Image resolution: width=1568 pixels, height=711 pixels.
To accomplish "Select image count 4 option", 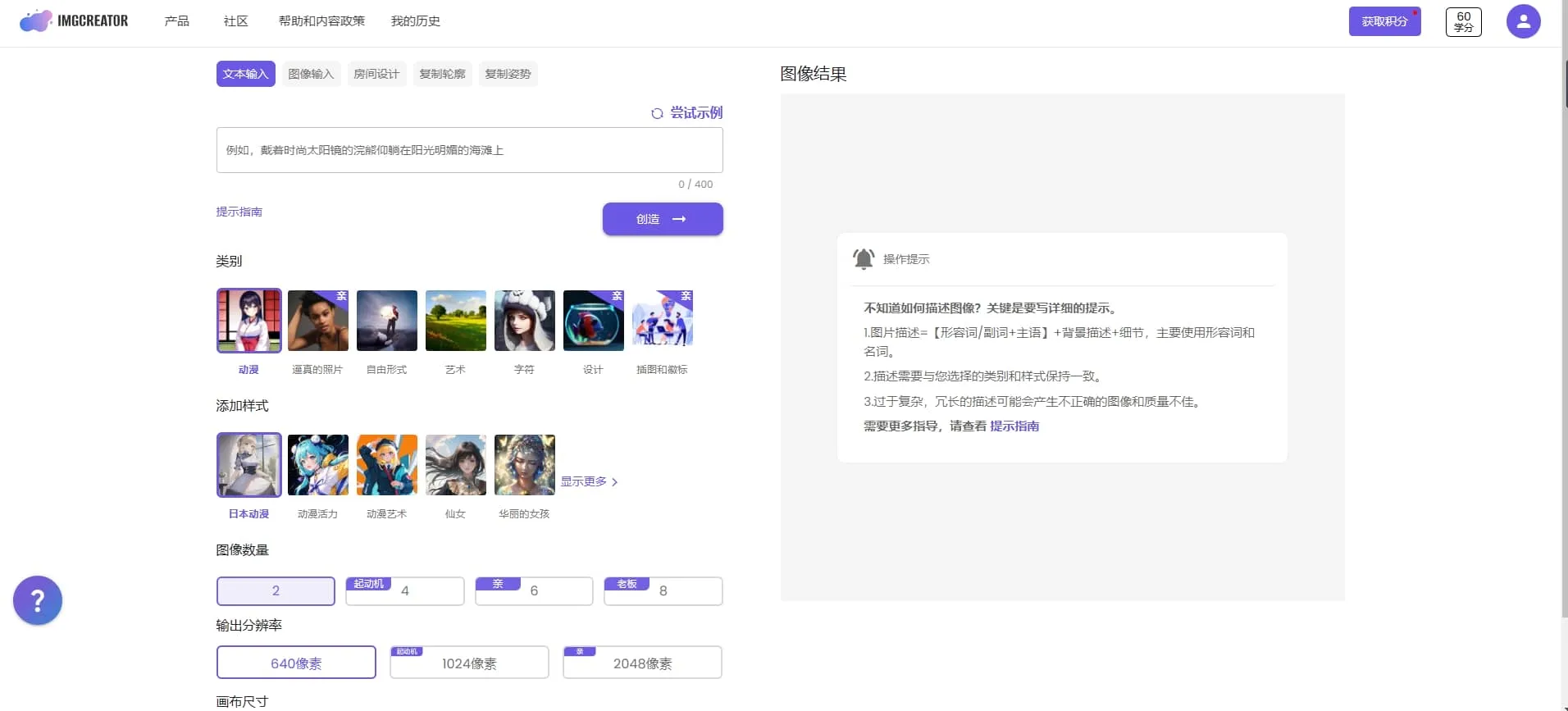I will pos(405,590).
